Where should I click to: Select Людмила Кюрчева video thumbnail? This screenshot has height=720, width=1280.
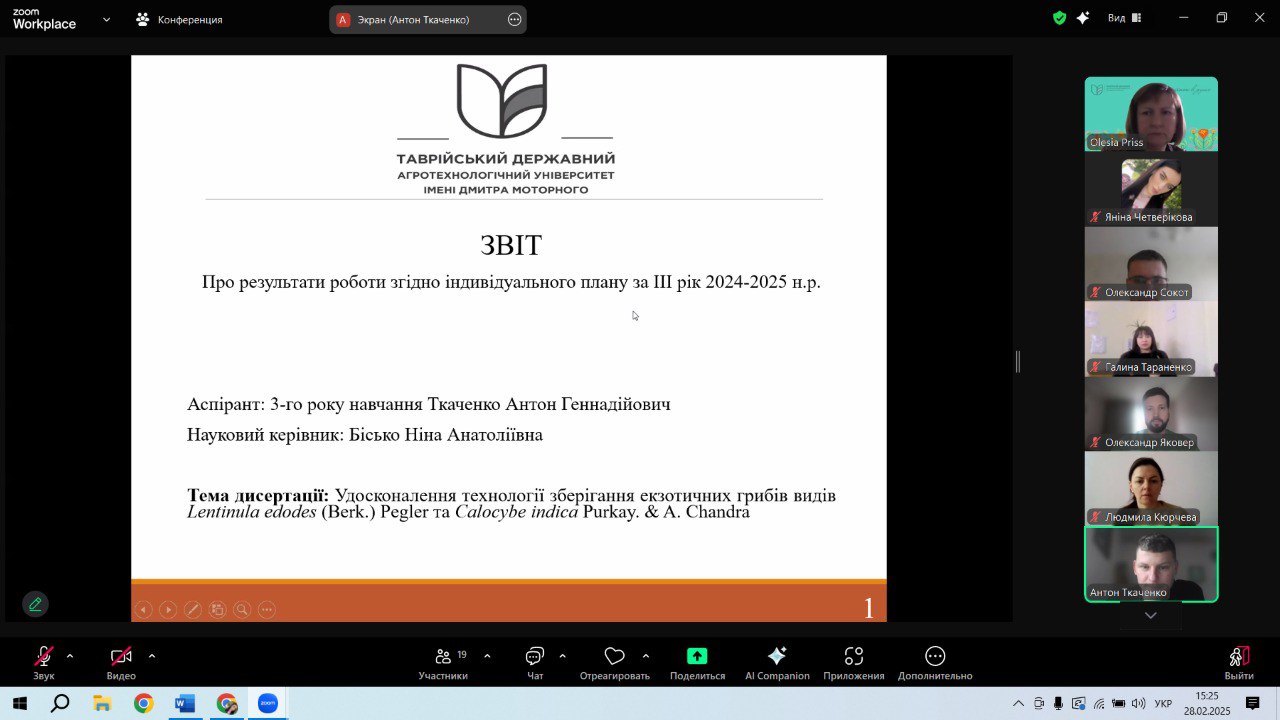click(1151, 489)
